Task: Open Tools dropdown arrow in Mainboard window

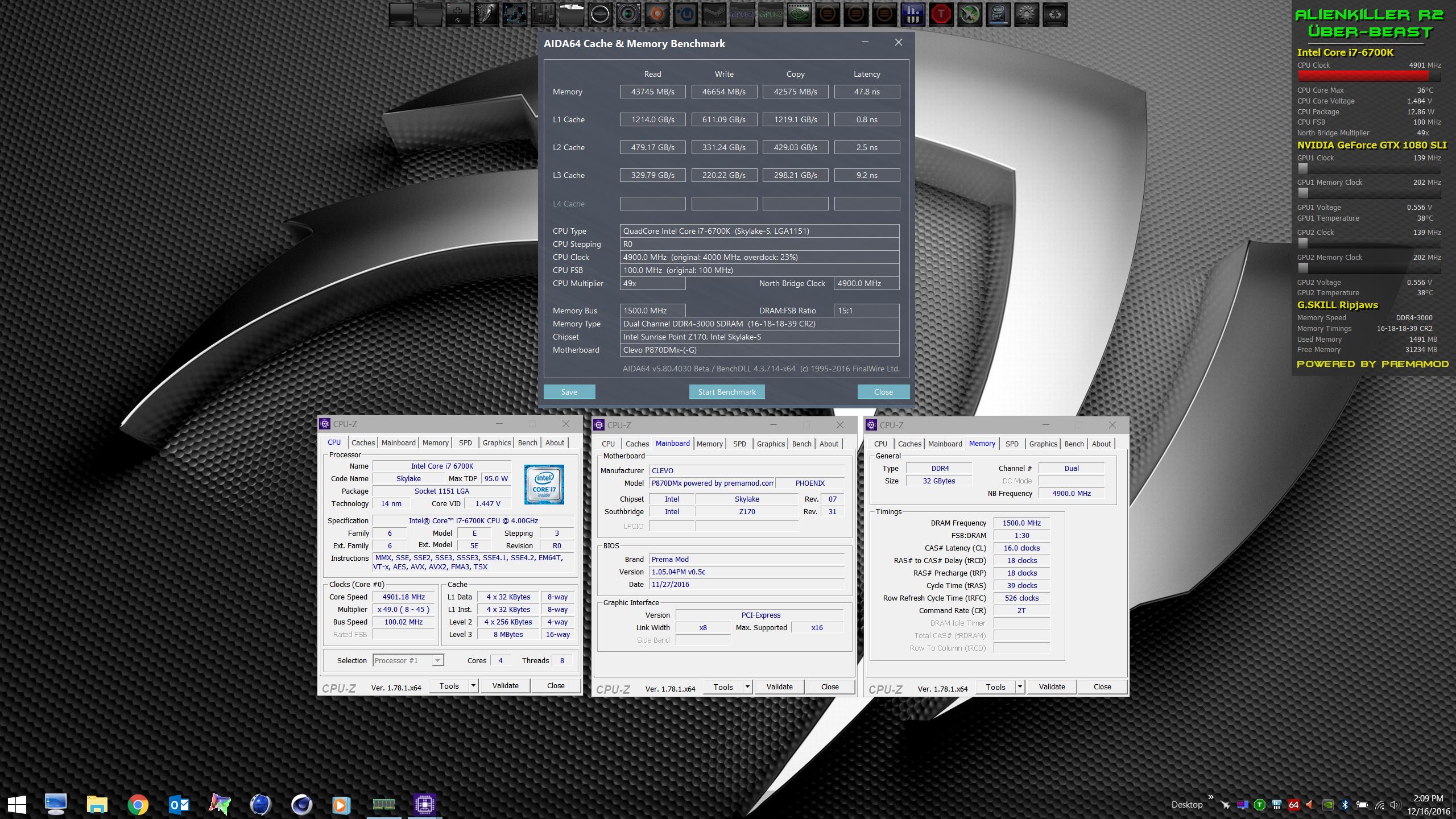Action: click(x=747, y=687)
